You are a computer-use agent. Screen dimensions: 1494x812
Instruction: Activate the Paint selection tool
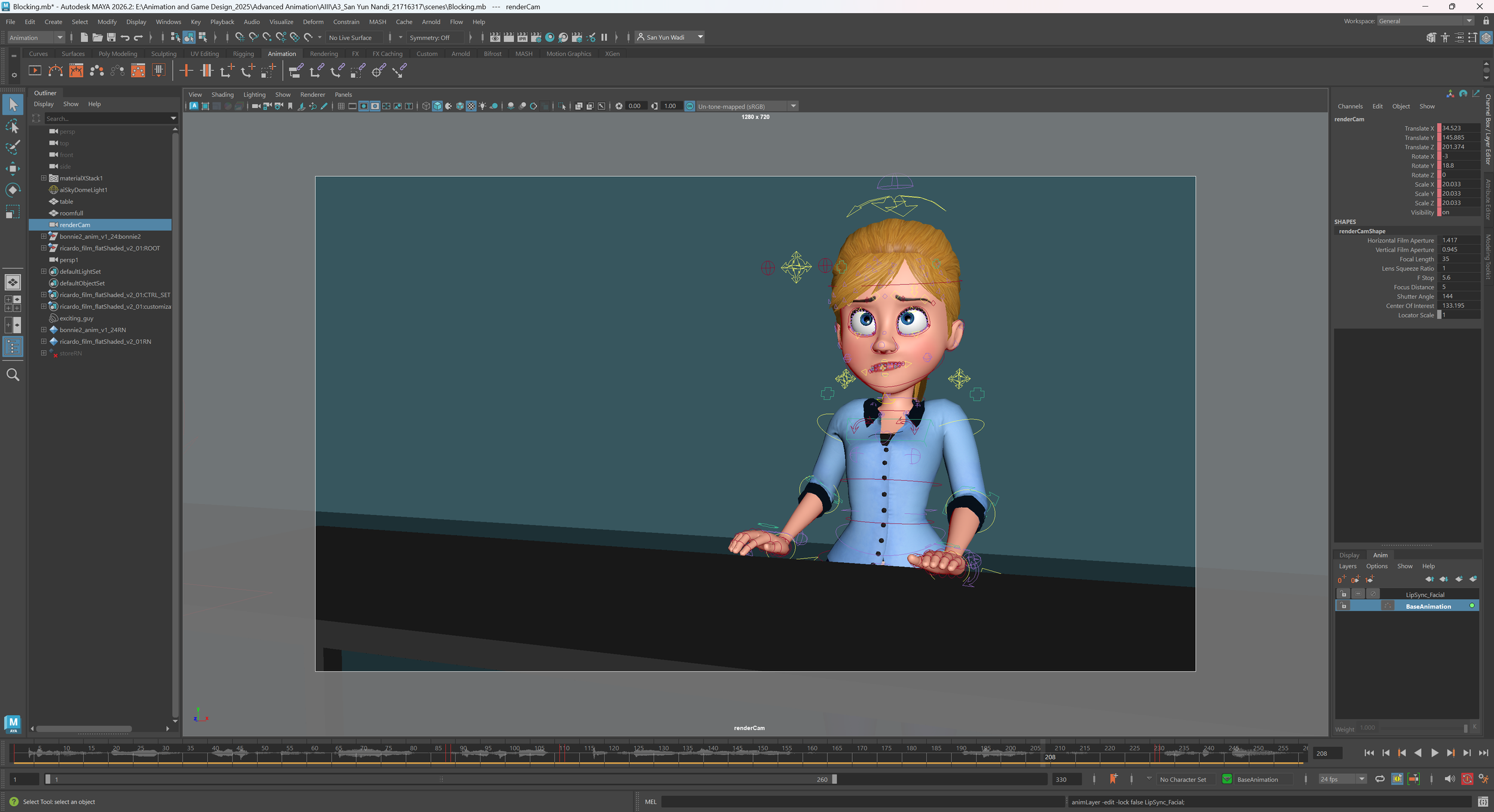pyautogui.click(x=13, y=147)
